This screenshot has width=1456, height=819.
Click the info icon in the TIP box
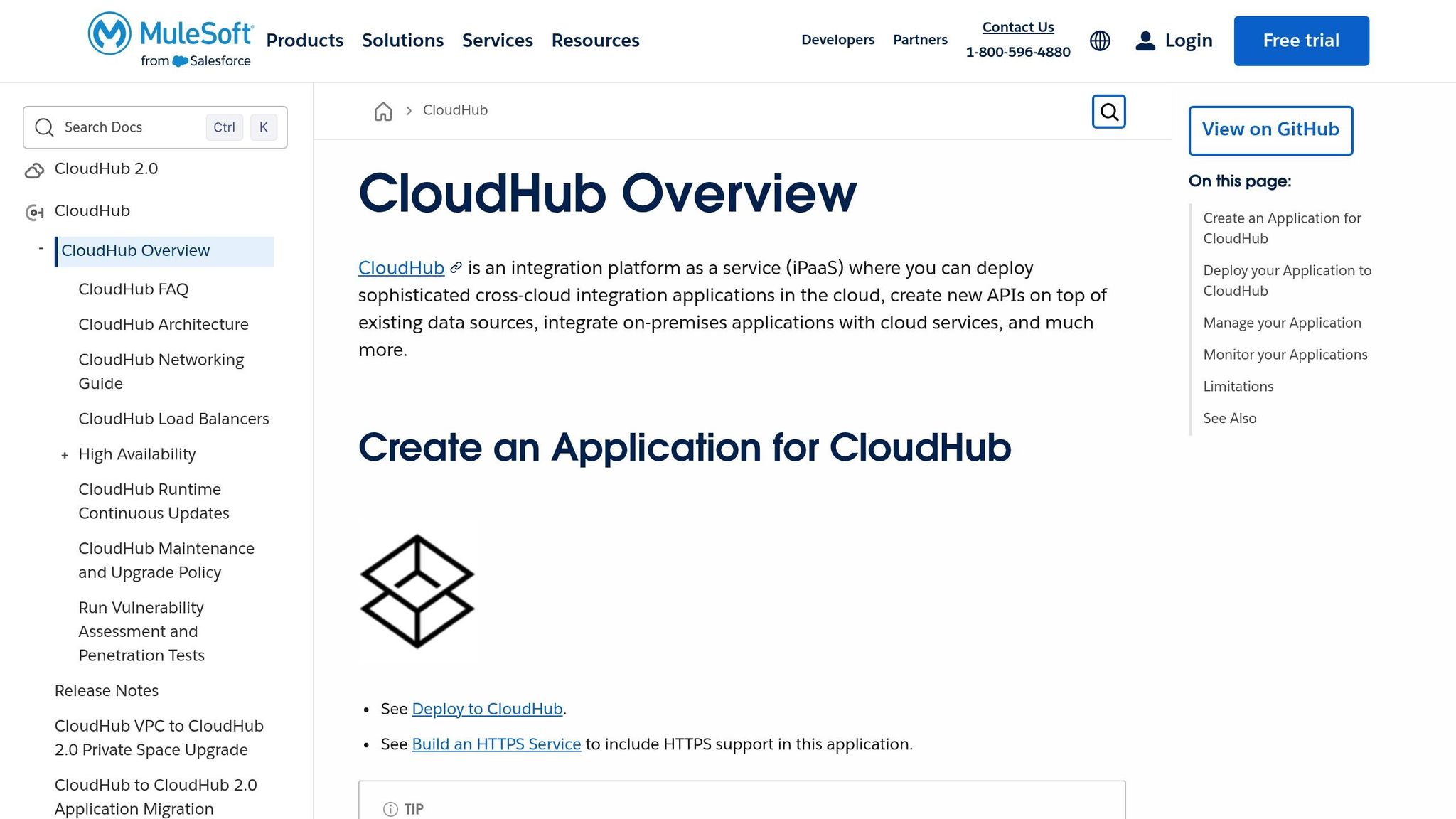[390, 809]
